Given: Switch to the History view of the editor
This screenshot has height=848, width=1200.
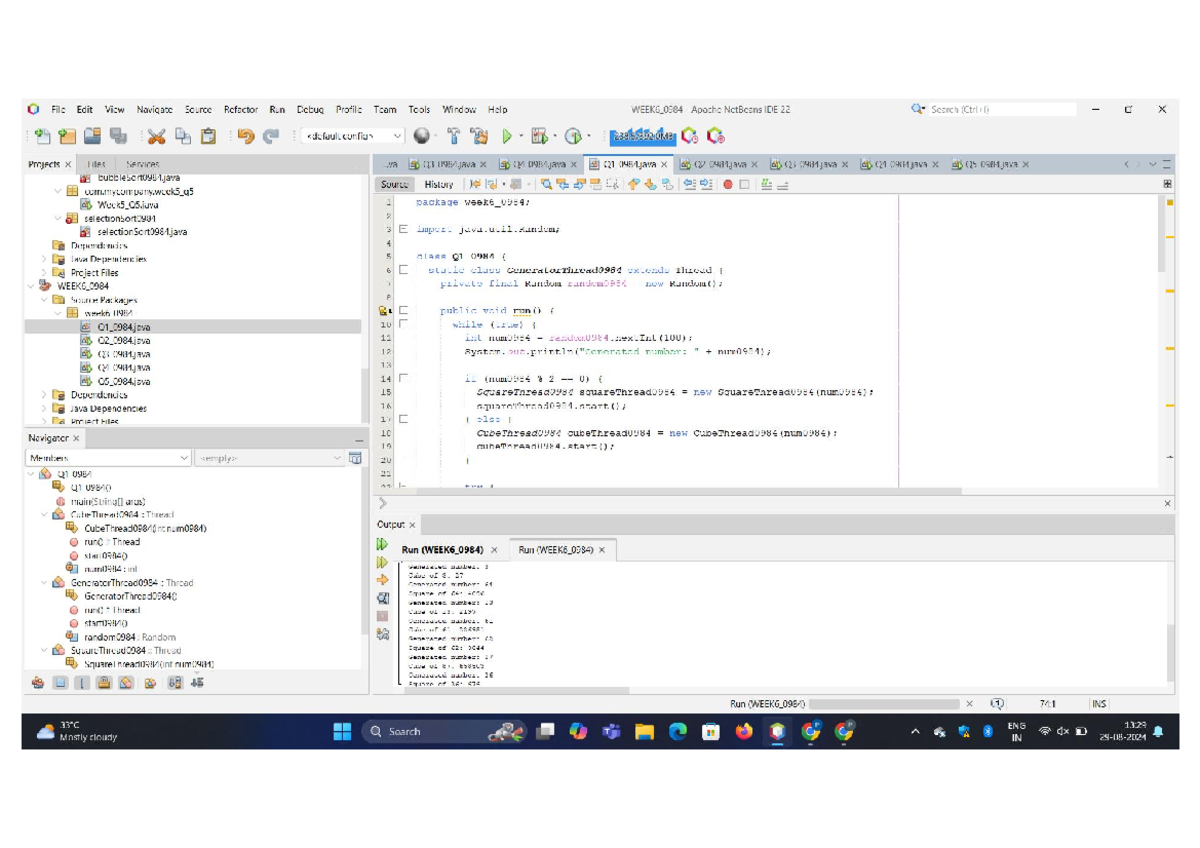Looking at the screenshot, I should (438, 184).
